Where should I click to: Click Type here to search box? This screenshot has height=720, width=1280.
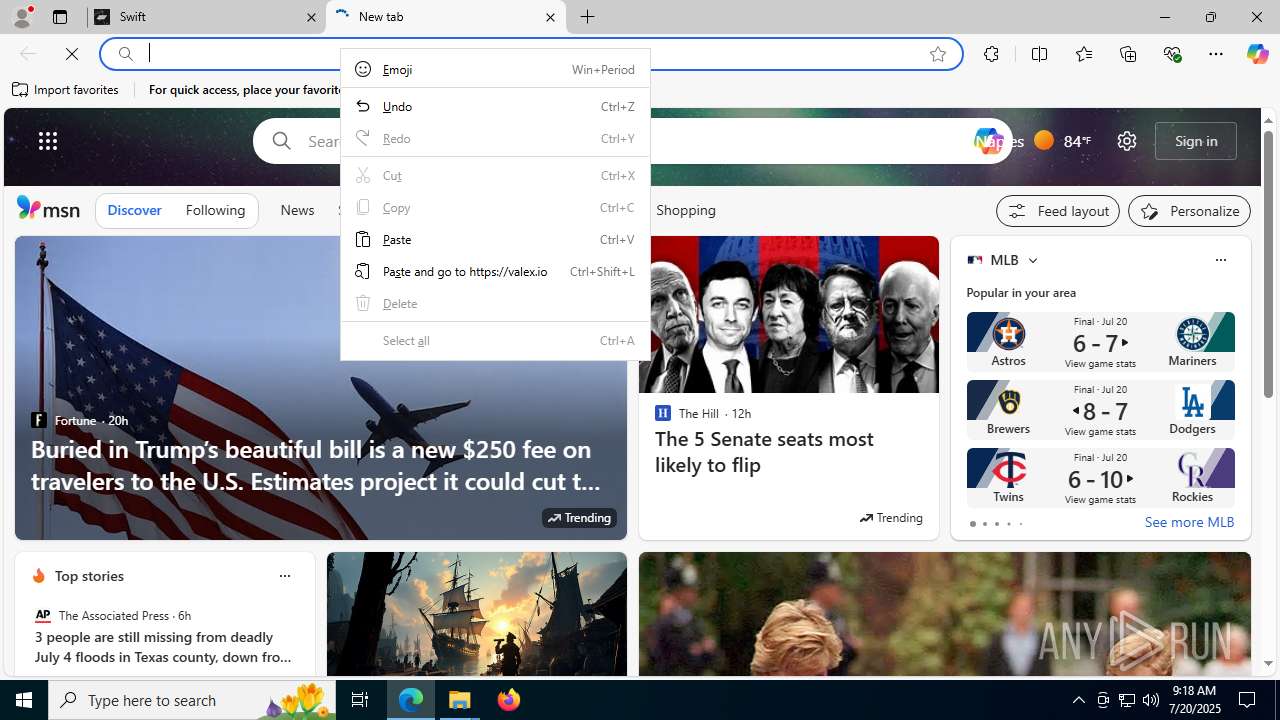(x=190, y=700)
